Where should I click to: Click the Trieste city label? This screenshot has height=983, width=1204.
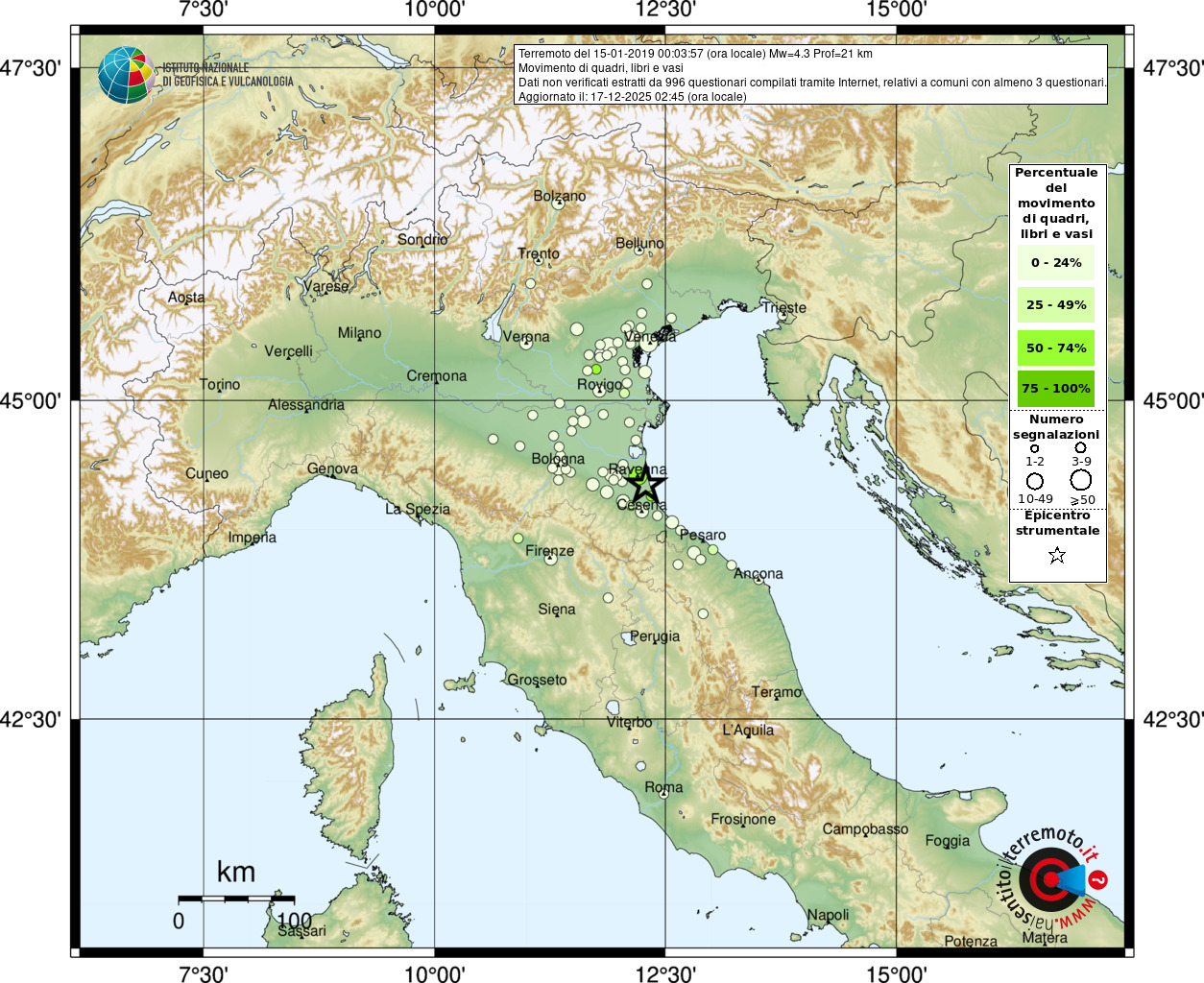tap(784, 307)
